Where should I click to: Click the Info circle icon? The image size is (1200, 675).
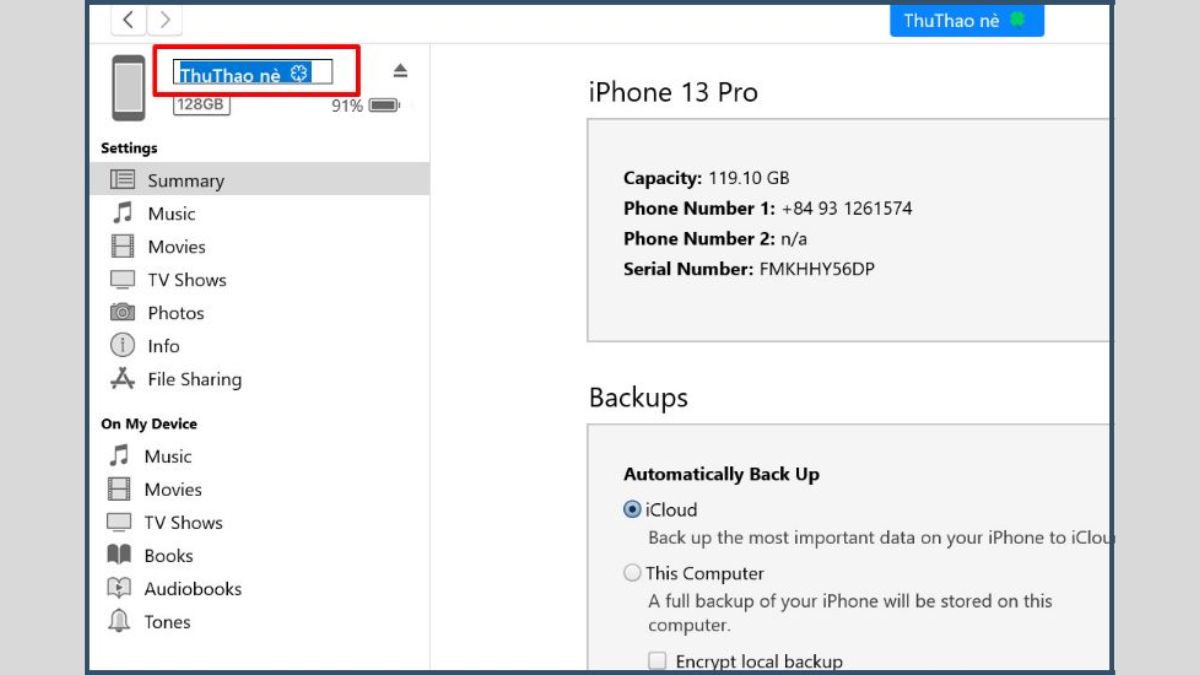click(122, 346)
